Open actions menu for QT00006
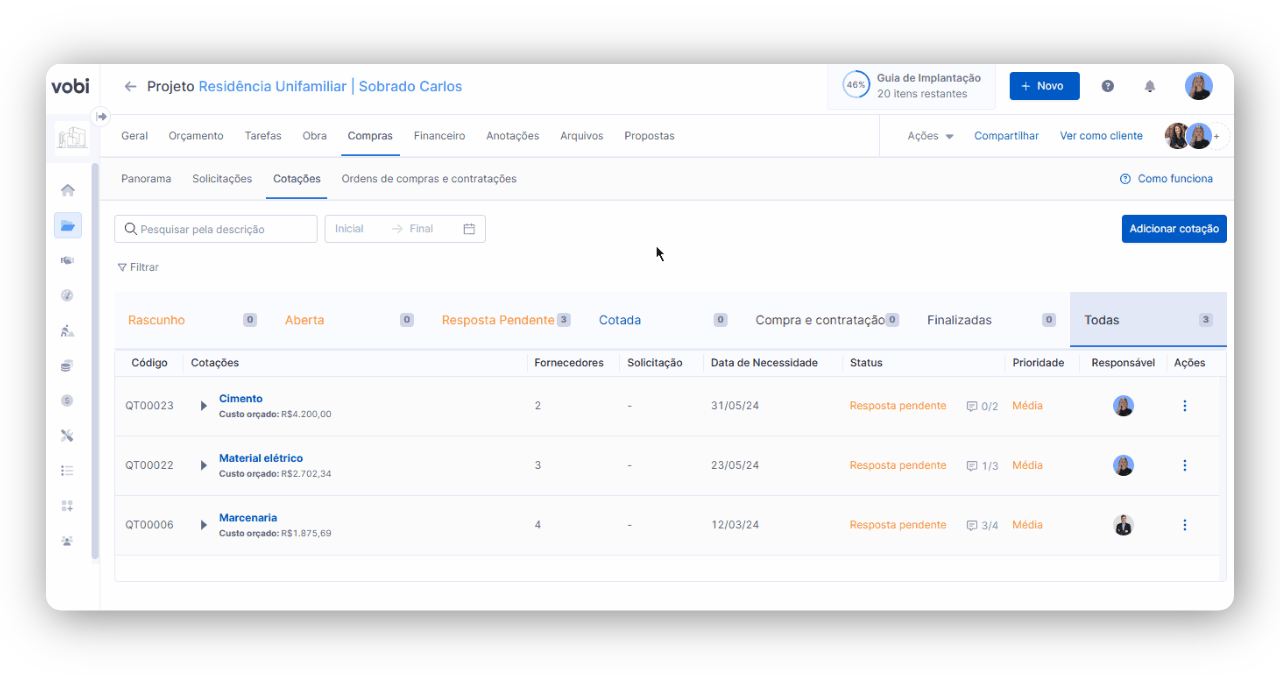The image size is (1280, 674). tap(1185, 525)
